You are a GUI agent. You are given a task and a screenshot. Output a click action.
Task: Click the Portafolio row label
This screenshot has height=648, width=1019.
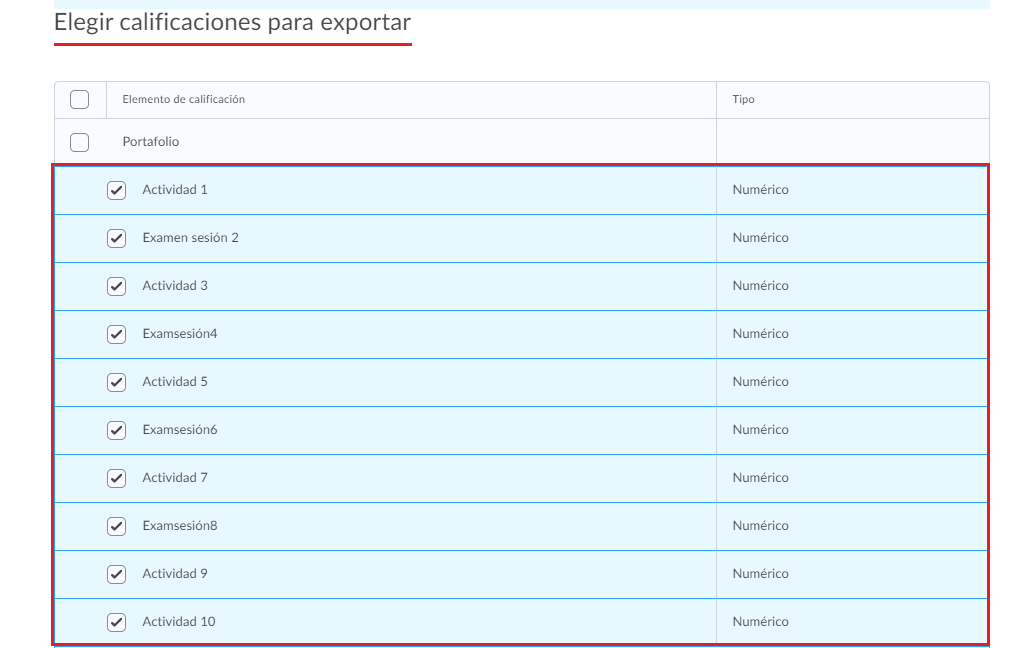pos(151,142)
